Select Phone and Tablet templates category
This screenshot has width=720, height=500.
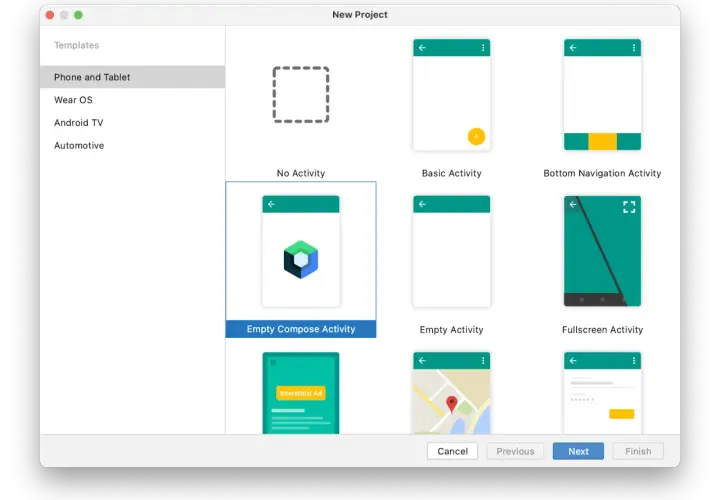[132, 77]
